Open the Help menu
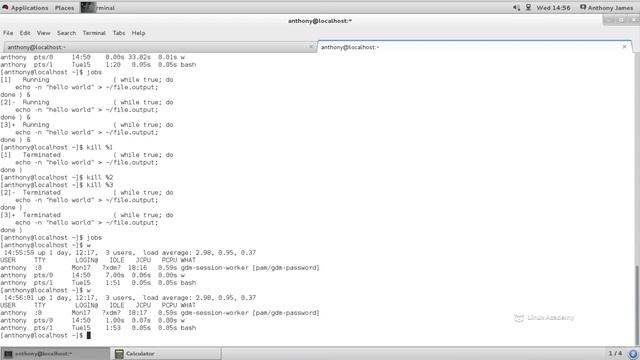 [138, 33]
